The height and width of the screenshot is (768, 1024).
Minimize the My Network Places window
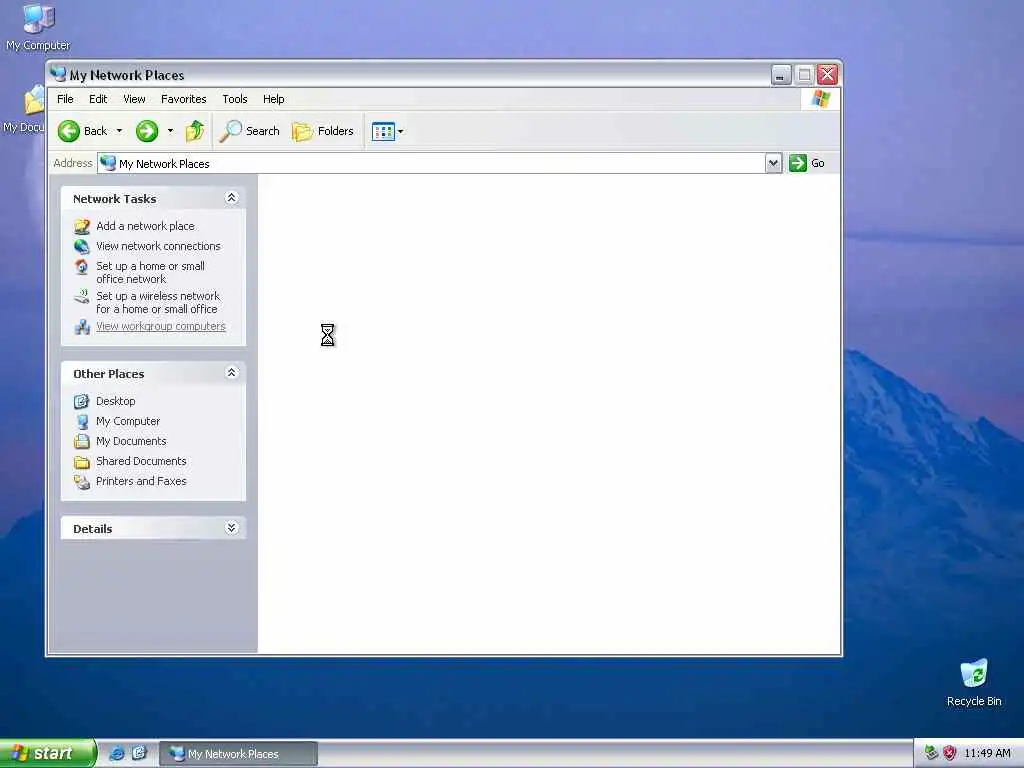(x=780, y=75)
